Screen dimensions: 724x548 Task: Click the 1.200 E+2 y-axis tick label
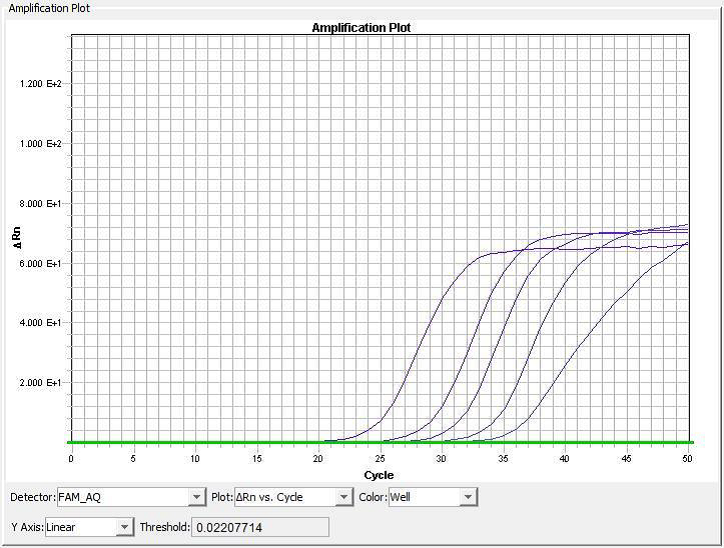pyautogui.click(x=41, y=84)
